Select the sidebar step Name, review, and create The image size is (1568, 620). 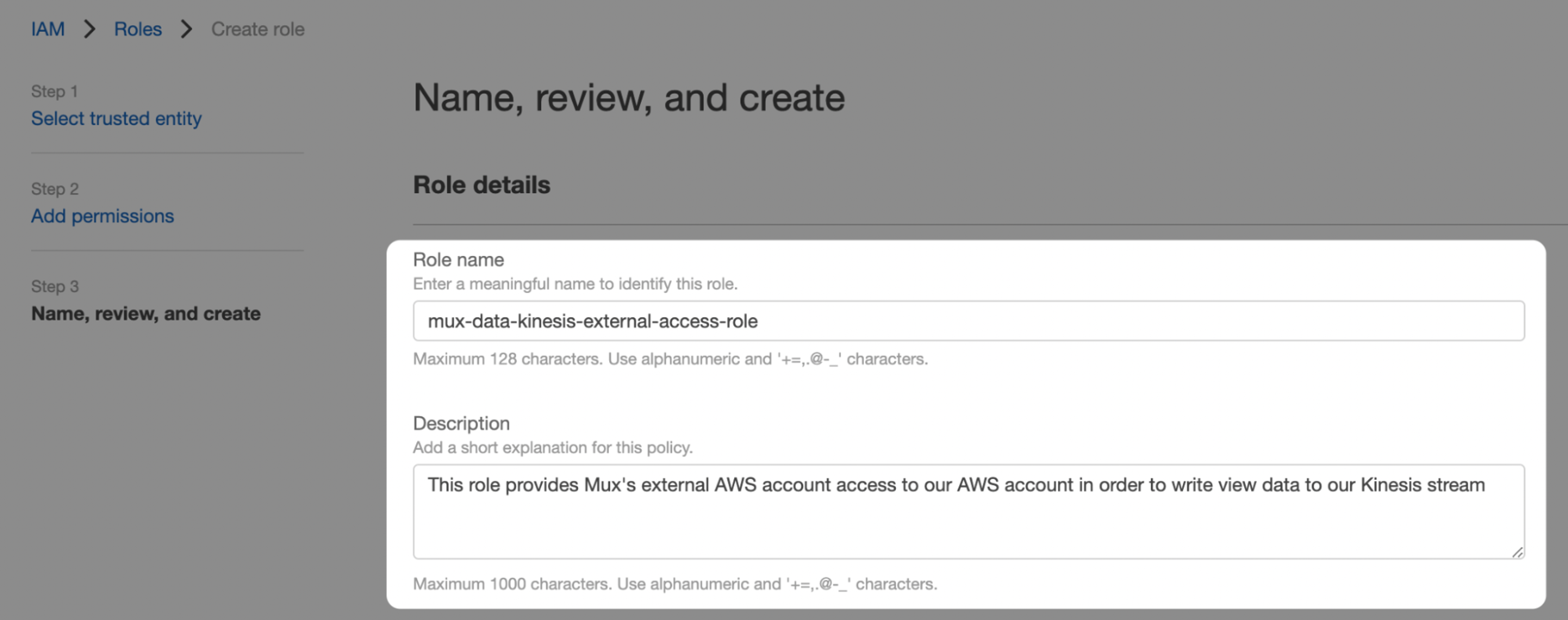point(146,314)
